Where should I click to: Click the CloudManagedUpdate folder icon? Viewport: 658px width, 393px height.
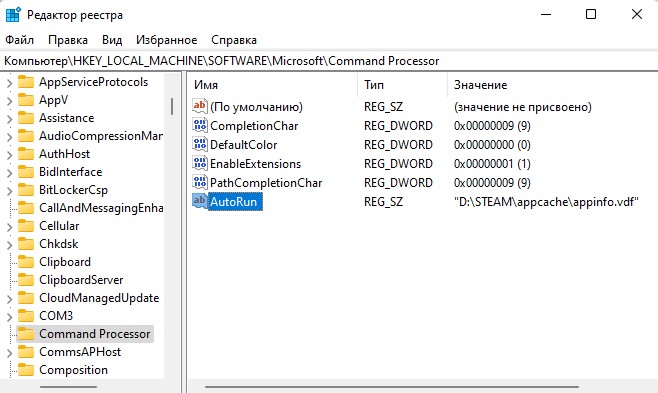(x=26, y=298)
